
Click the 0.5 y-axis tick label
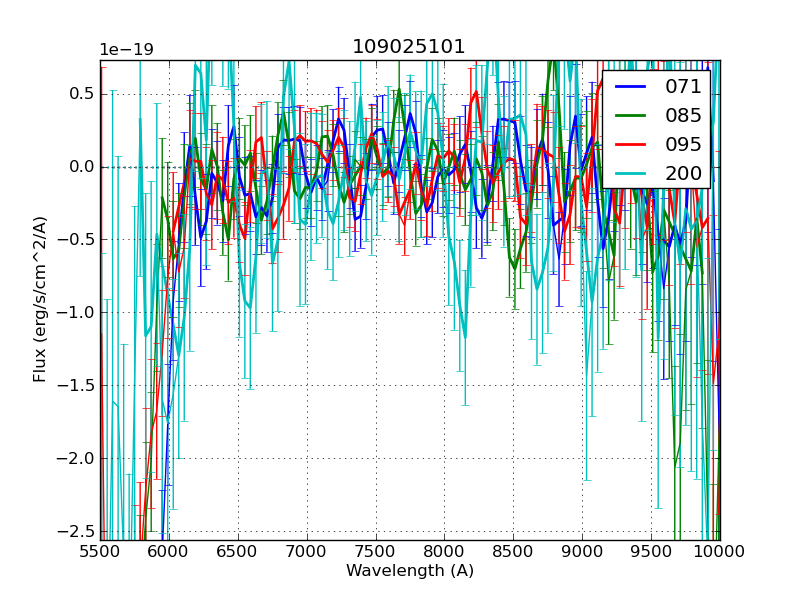82,94
